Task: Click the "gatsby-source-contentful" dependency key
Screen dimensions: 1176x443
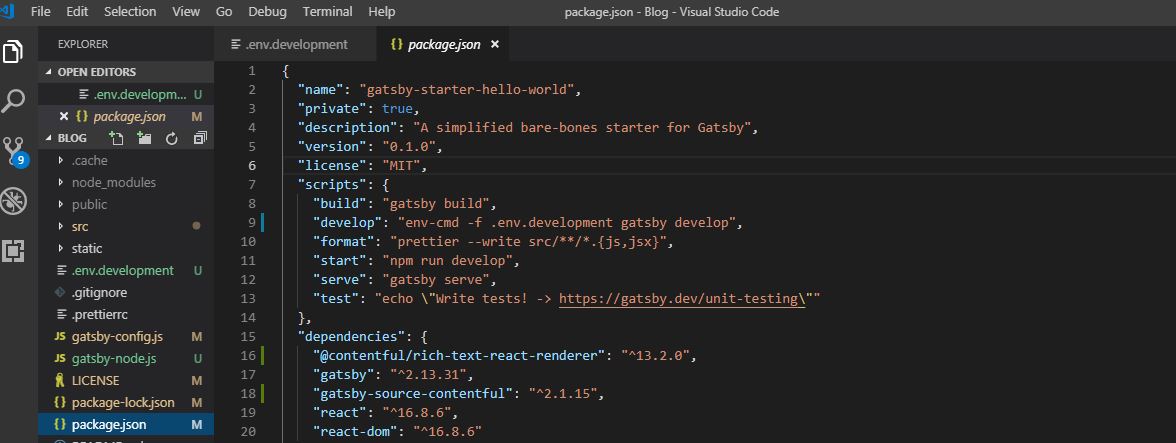Action: (412, 394)
